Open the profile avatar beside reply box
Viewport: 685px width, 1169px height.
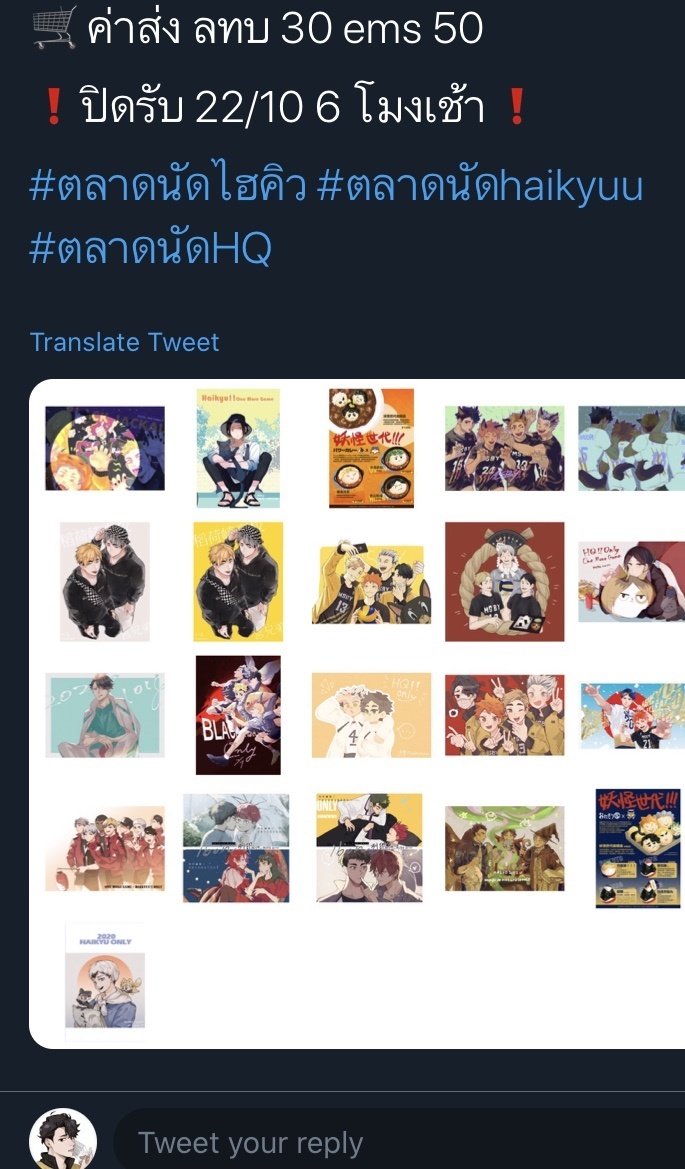tap(63, 1141)
